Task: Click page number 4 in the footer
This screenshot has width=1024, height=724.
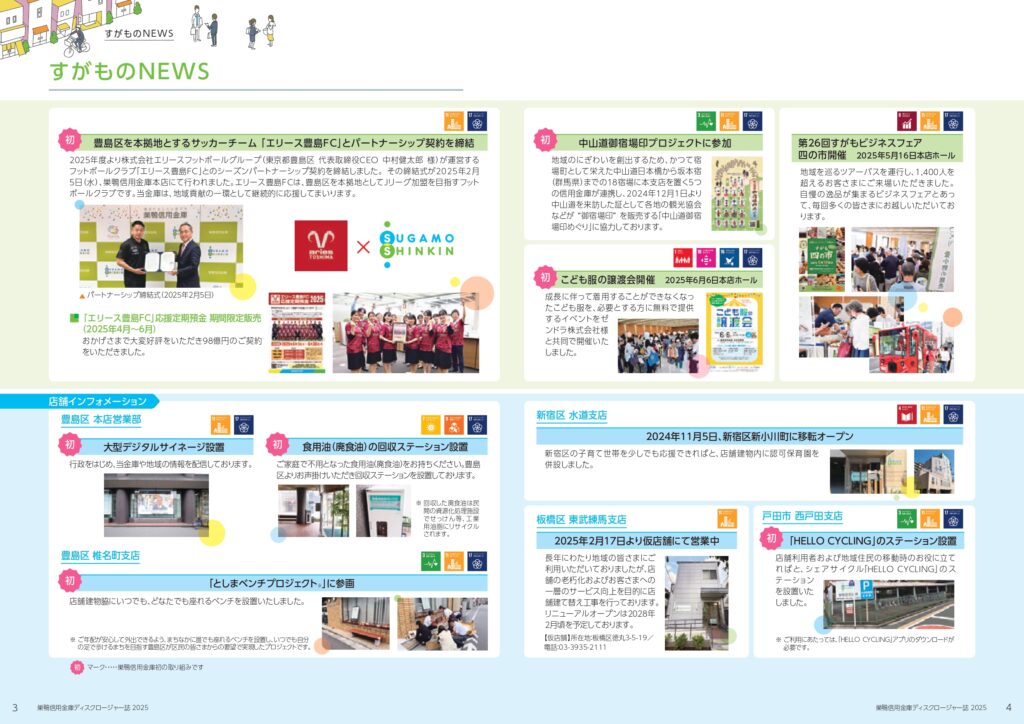Action: point(1008,707)
